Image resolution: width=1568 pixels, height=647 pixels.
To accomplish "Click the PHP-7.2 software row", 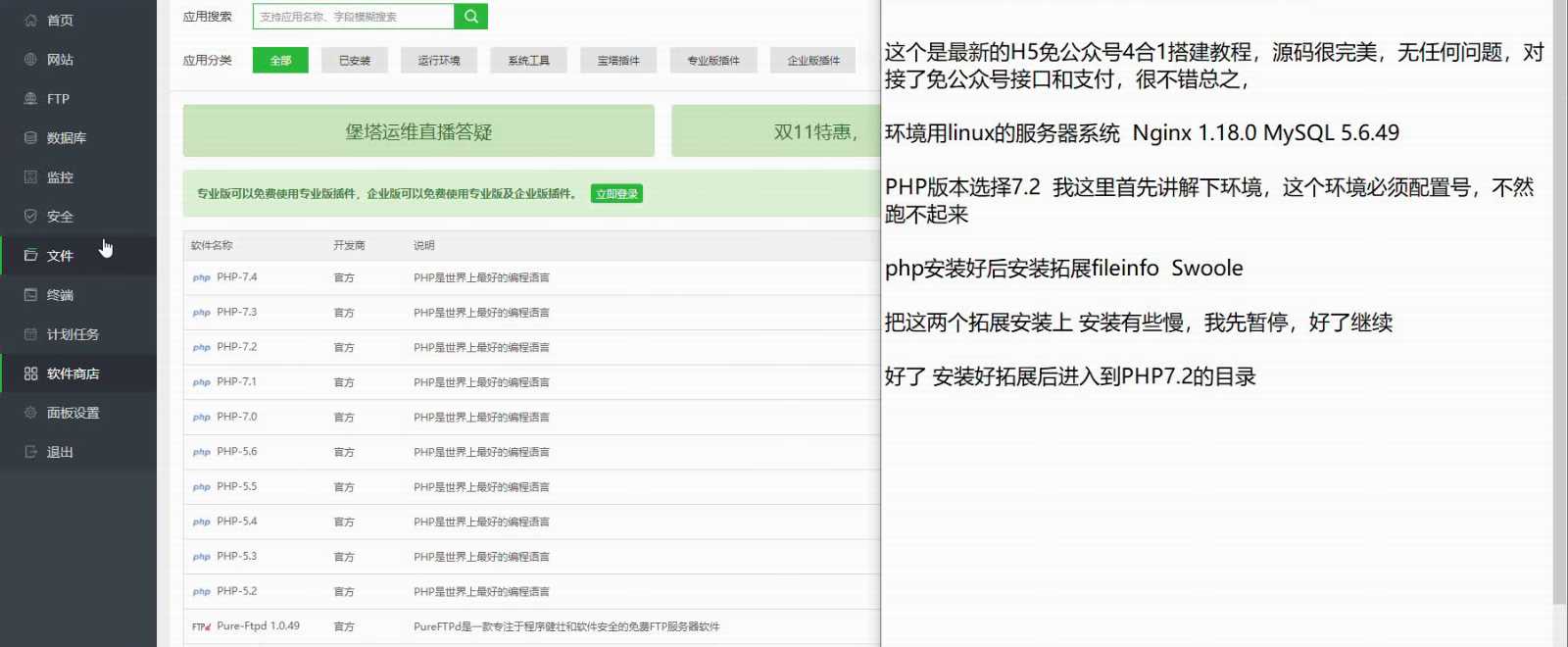I will click(532, 347).
